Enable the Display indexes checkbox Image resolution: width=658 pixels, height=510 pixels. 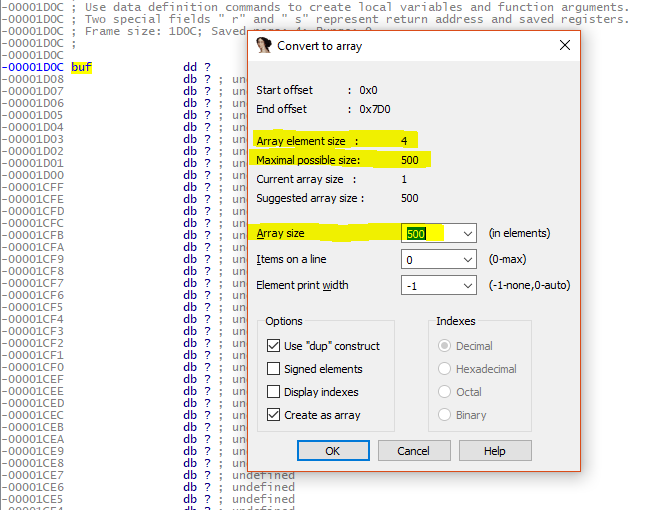click(x=274, y=392)
